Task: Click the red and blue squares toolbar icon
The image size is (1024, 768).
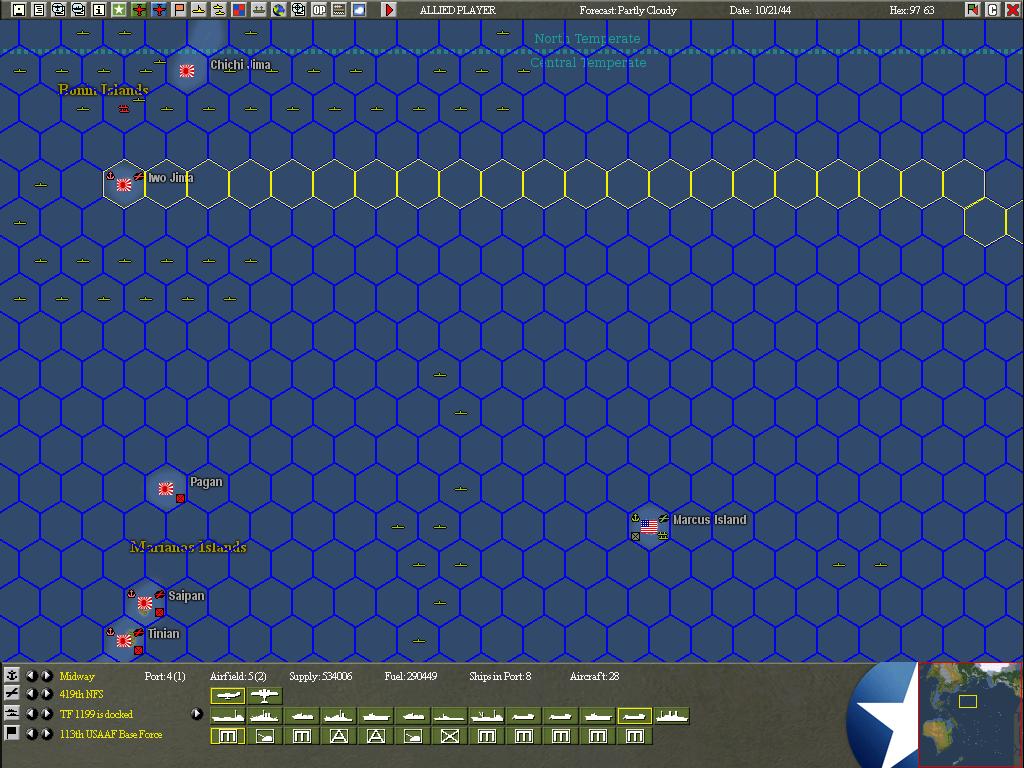Action: (x=239, y=10)
